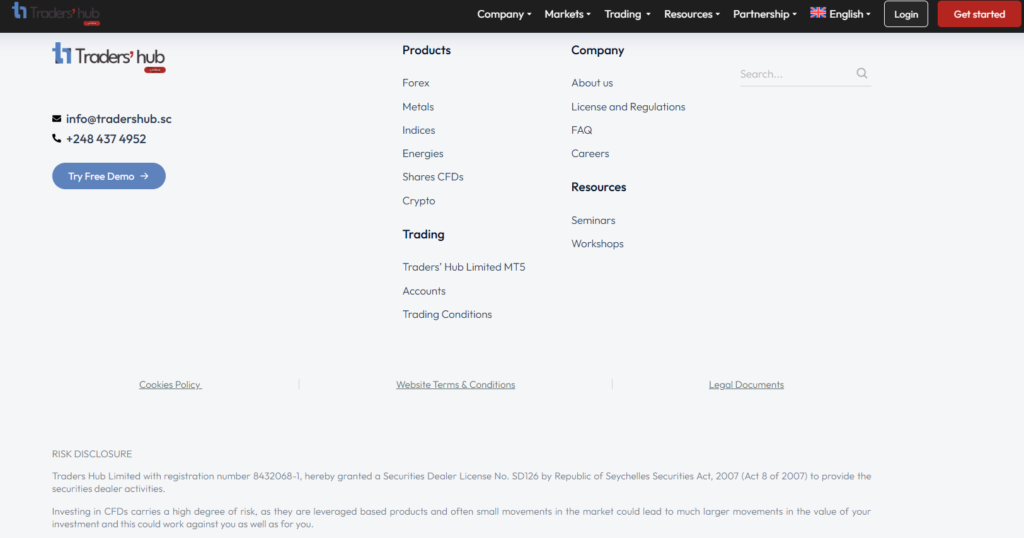Click the Resources footer section heading

click(x=599, y=187)
